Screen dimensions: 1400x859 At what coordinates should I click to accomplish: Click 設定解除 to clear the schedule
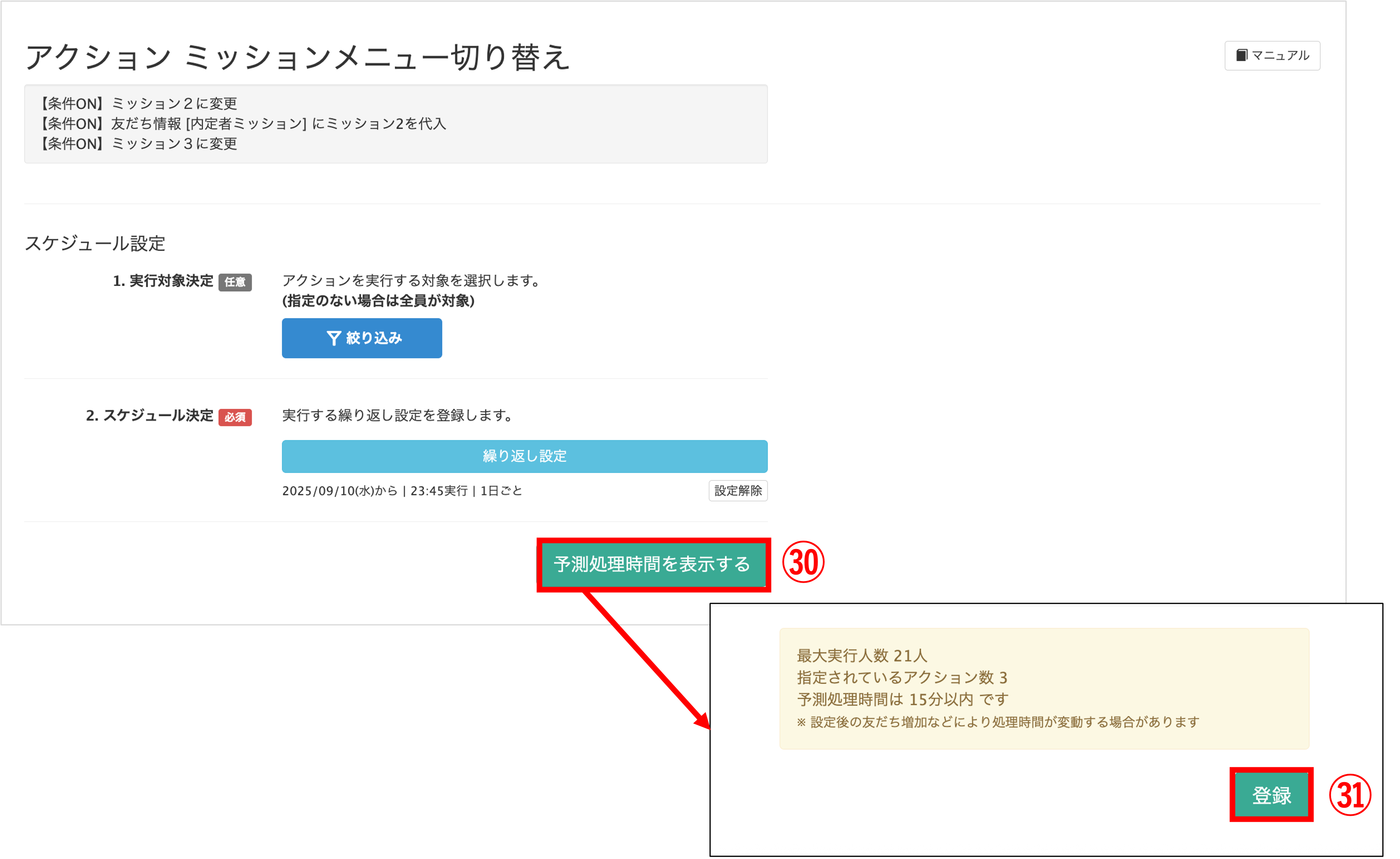point(737,491)
